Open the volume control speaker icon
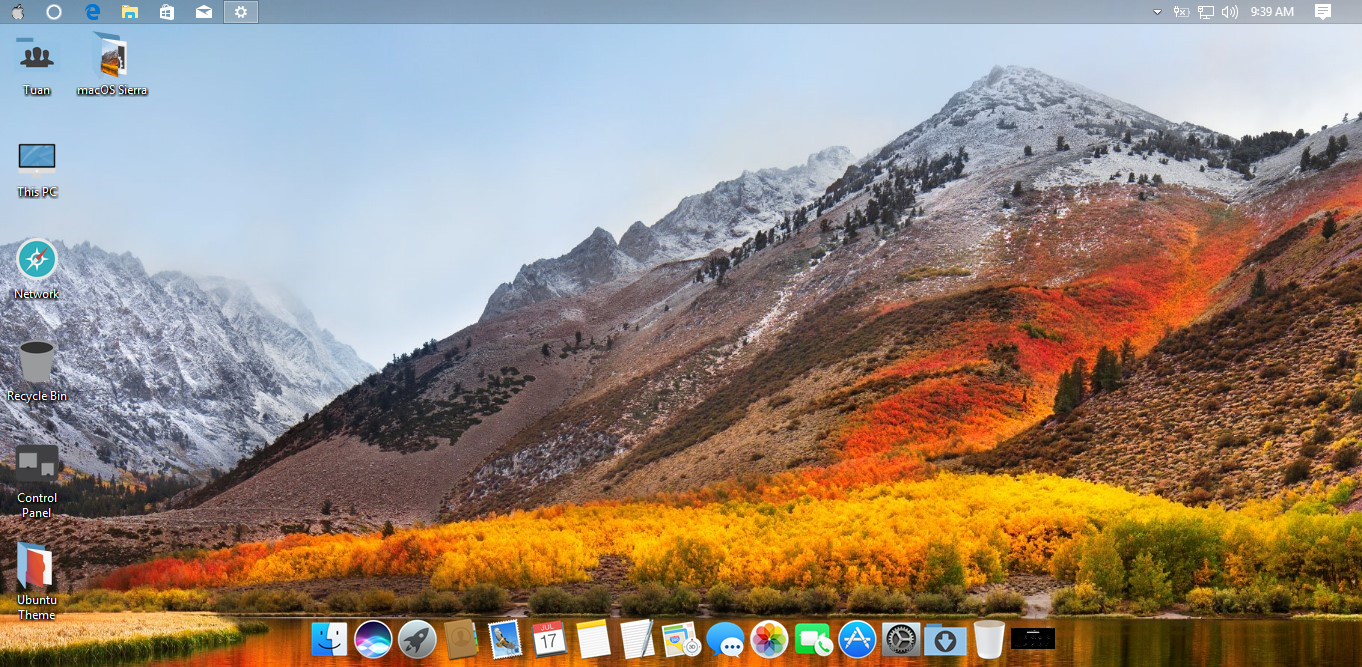The height and width of the screenshot is (667, 1362). tap(1230, 12)
